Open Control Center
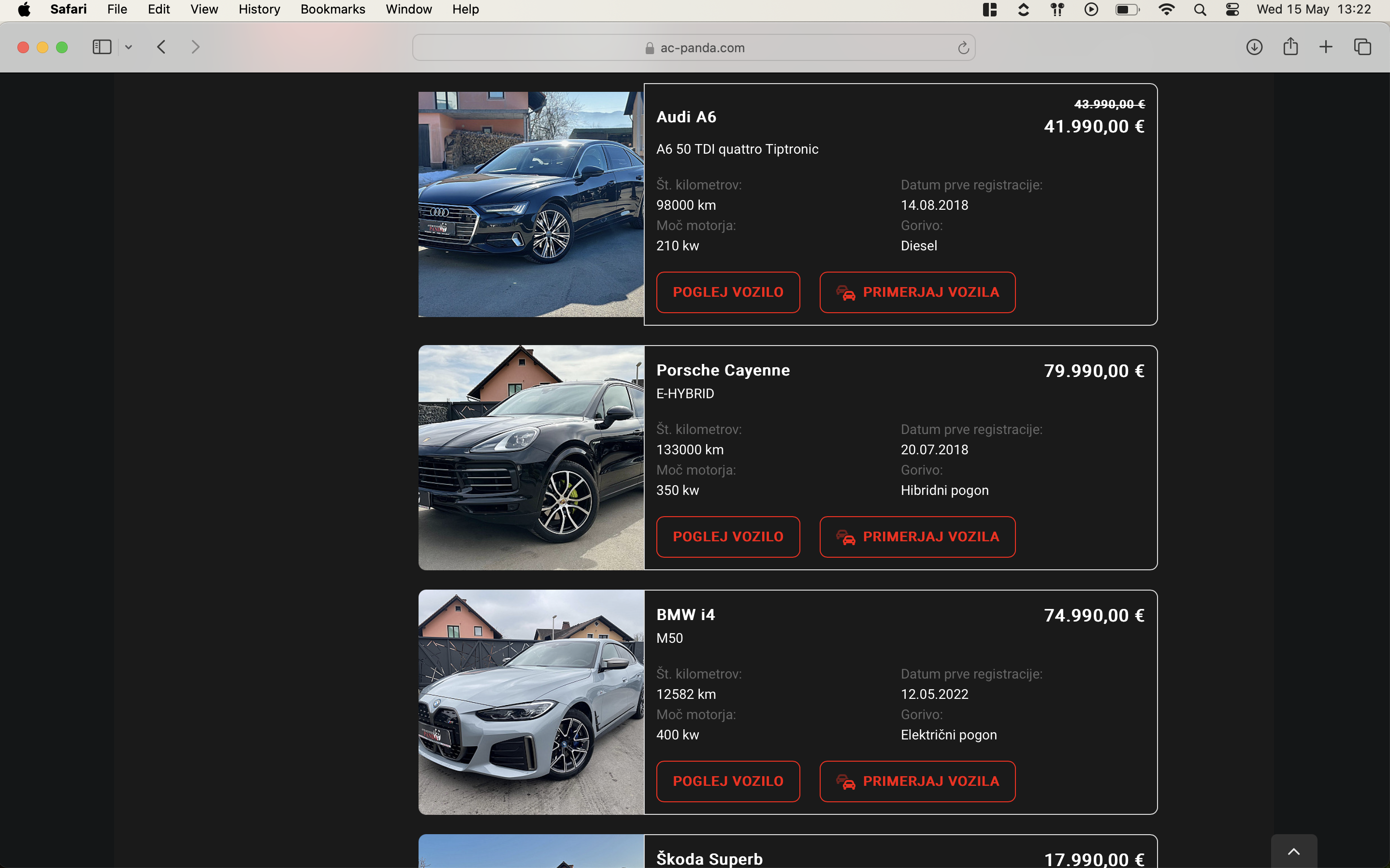The width and height of the screenshot is (1390, 868). click(x=1232, y=9)
